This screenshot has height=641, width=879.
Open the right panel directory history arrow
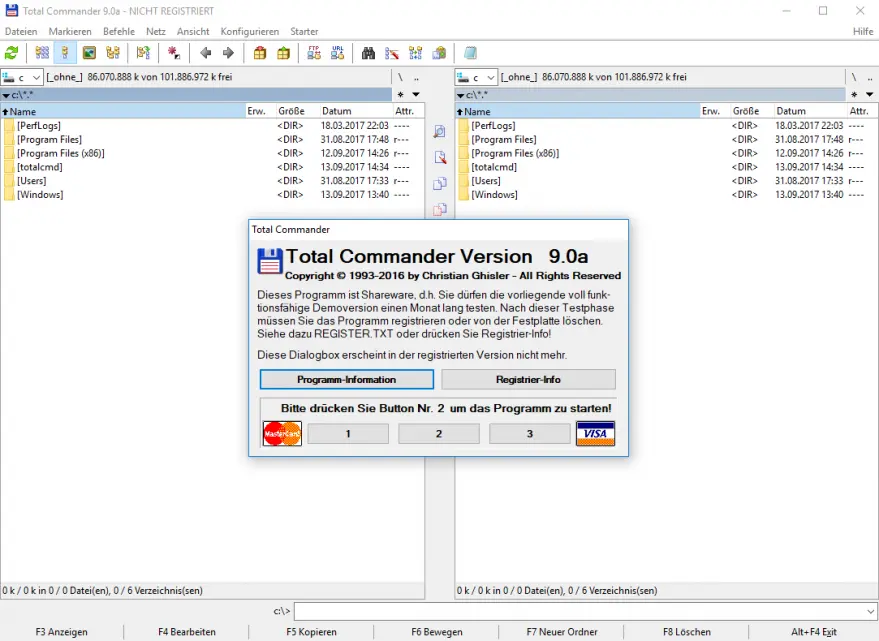(869, 95)
